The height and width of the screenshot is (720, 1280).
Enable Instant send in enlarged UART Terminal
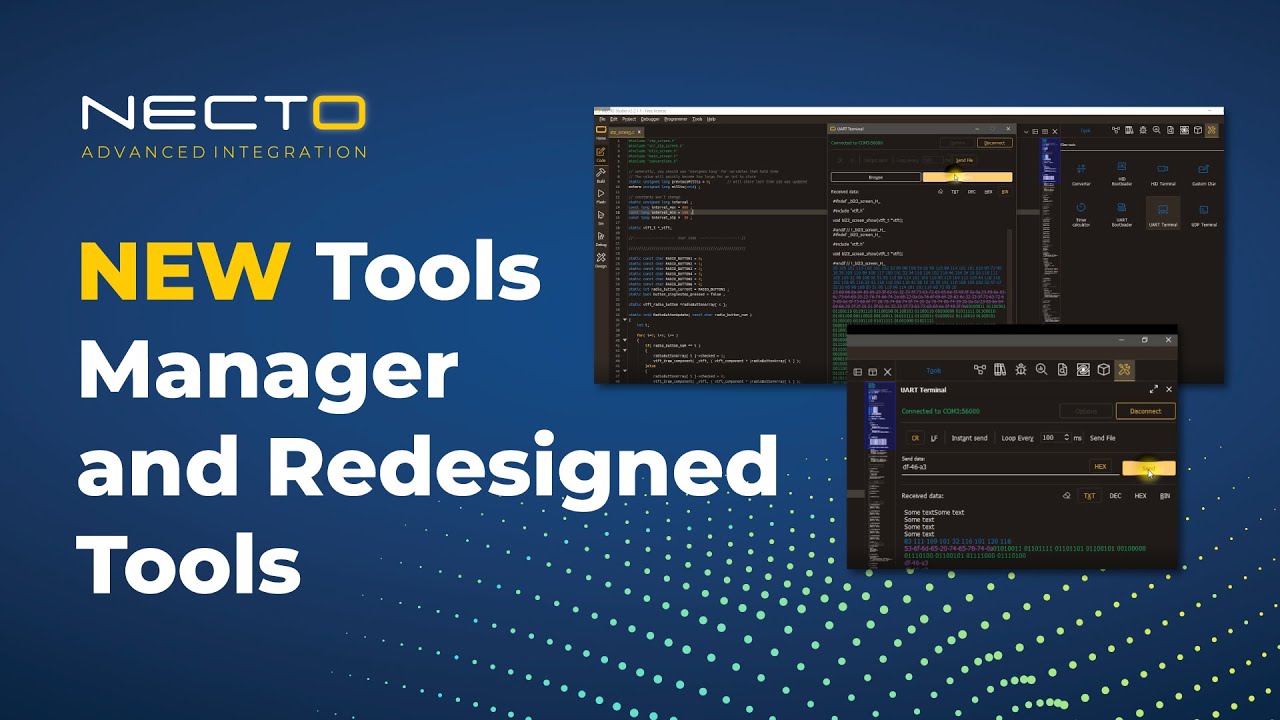(x=969, y=438)
